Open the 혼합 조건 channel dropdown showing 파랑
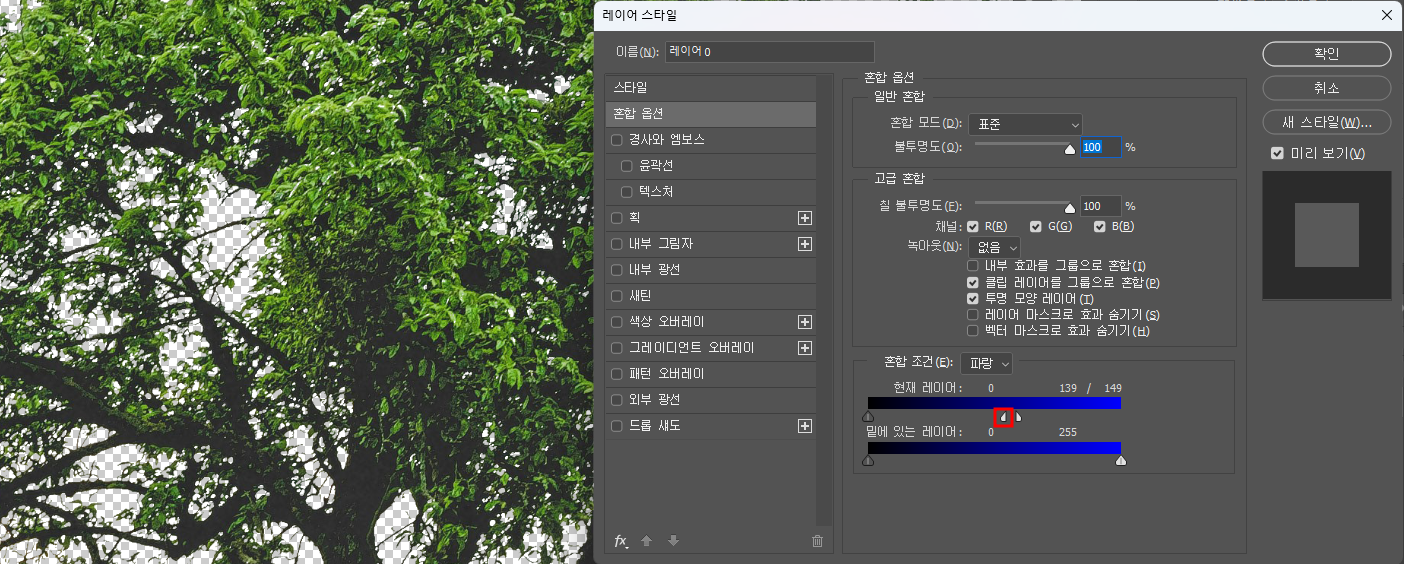The height and width of the screenshot is (564, 1404). [986, 363]
